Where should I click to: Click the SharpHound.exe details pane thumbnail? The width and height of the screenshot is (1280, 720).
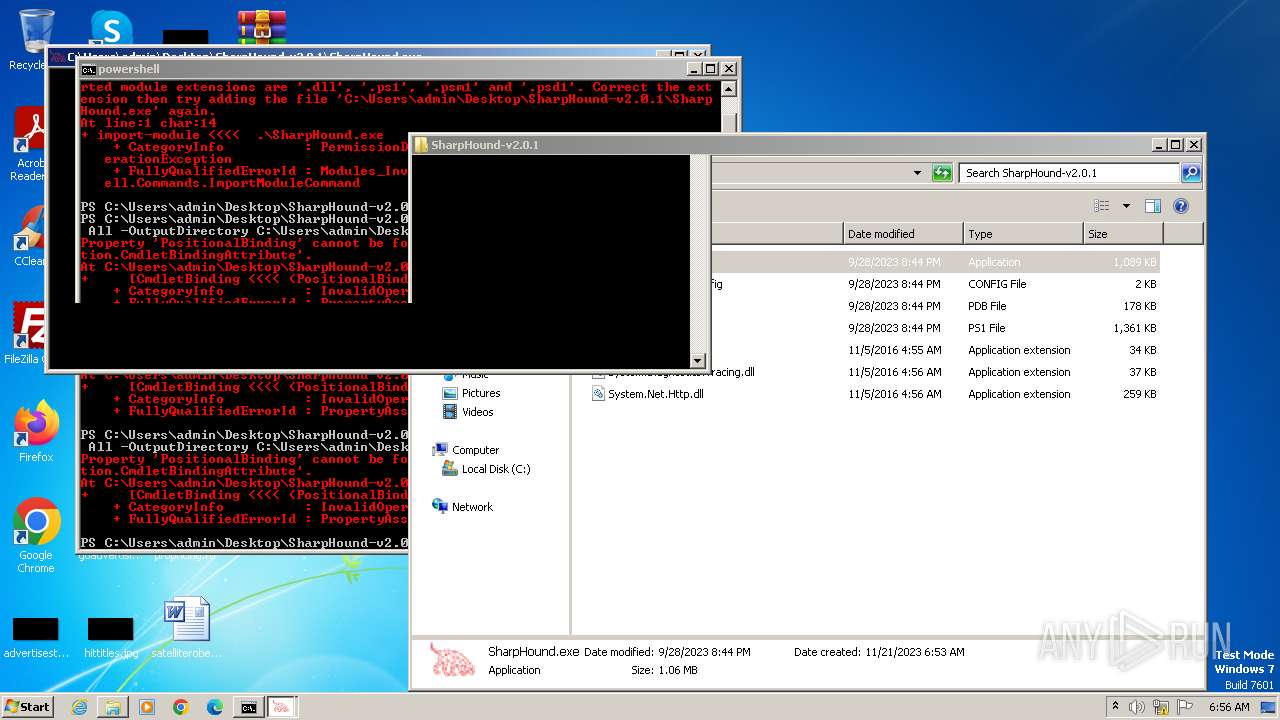point(451,660)
